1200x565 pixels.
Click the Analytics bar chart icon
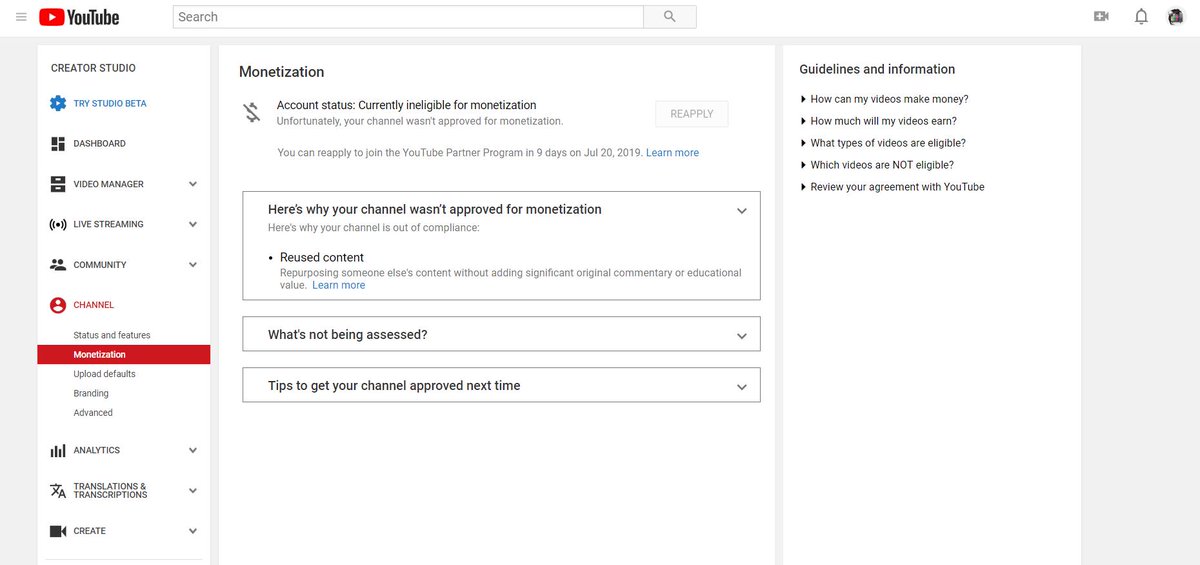(x=58, y=451)
